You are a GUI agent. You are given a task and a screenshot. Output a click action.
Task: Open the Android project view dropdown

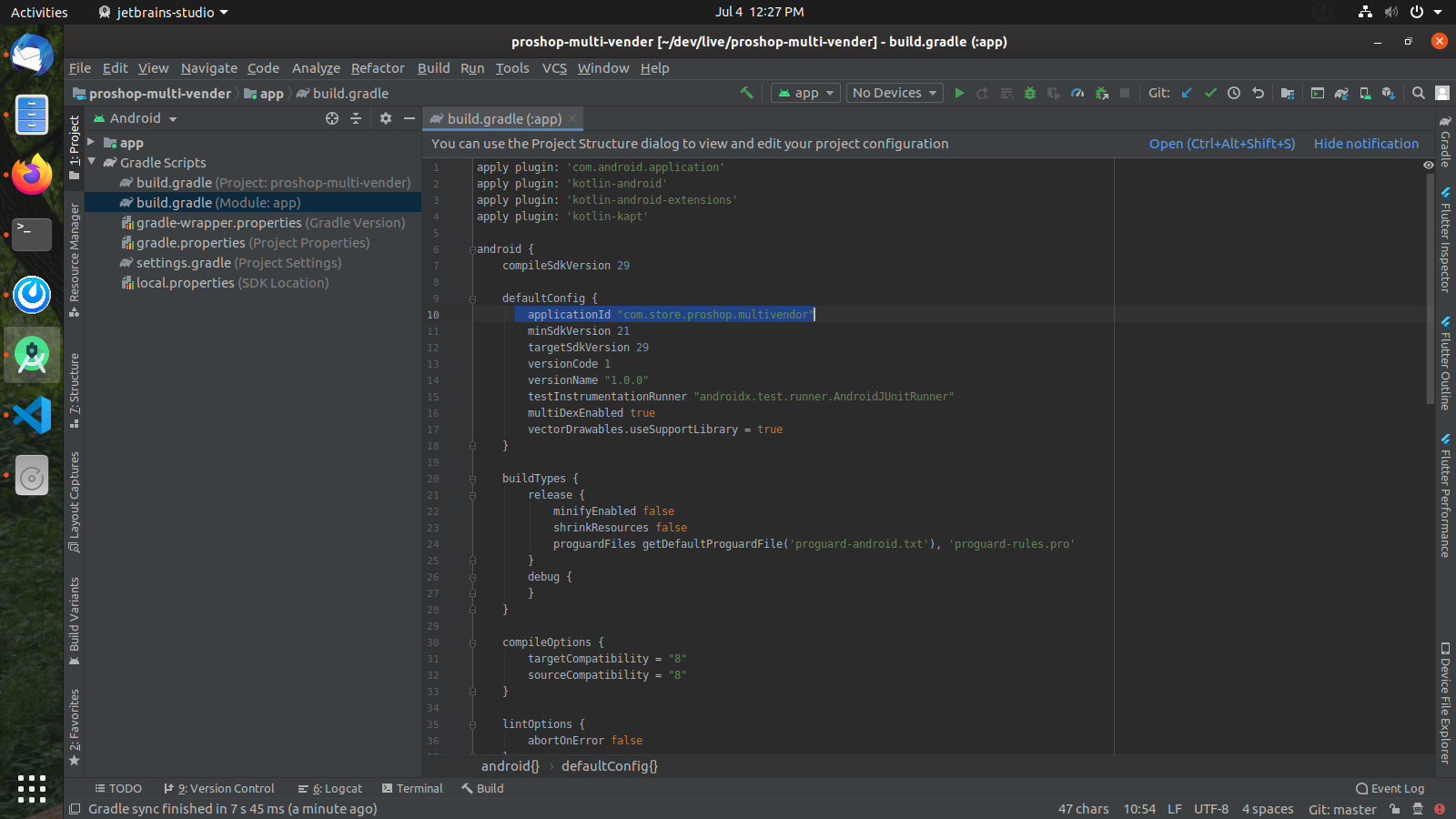click(x=136, y=118)
